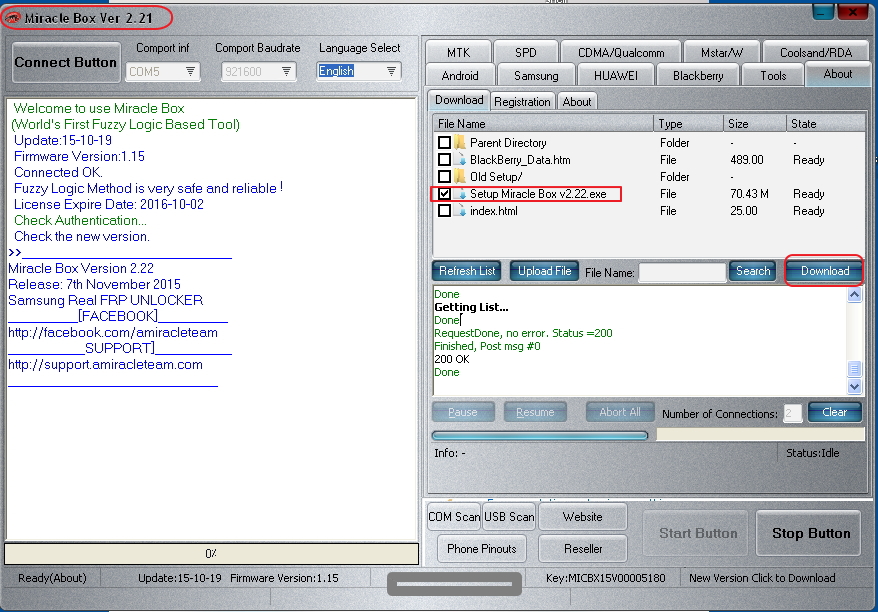Click the support.amiracleteam.com link text

pyautogui.click(x=105, y=365)
